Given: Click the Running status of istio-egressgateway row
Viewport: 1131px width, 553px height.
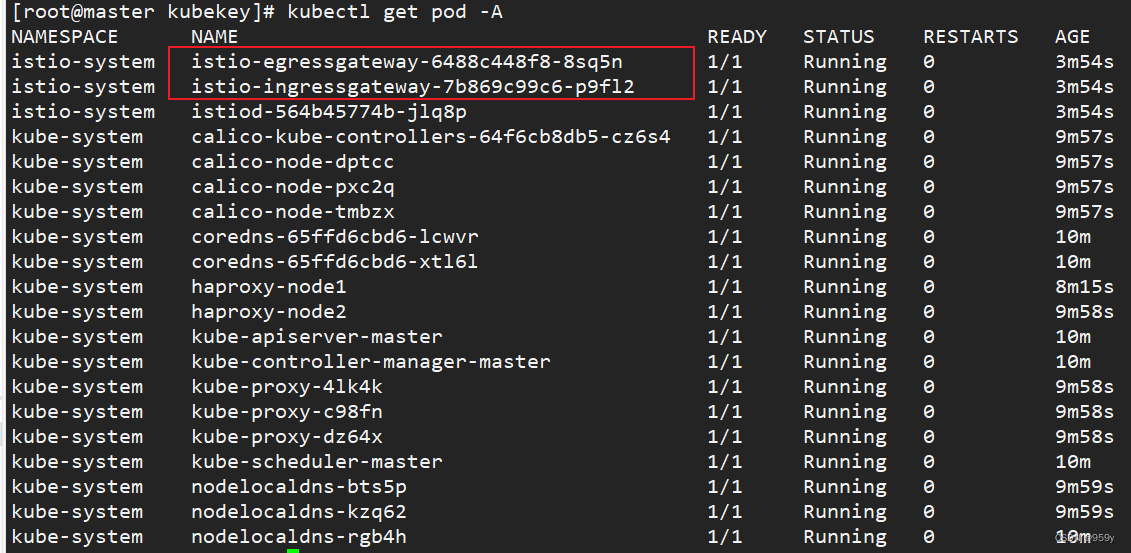Looking at the screenshot, I should click(845, 62).
